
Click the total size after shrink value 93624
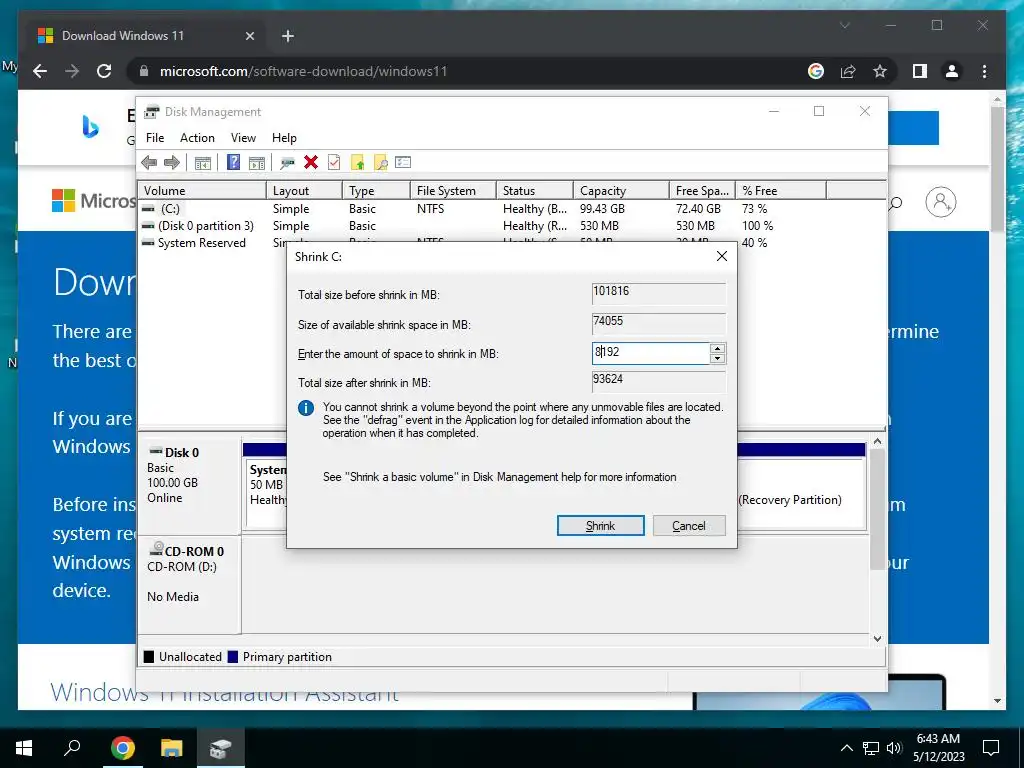pos(607,379)
